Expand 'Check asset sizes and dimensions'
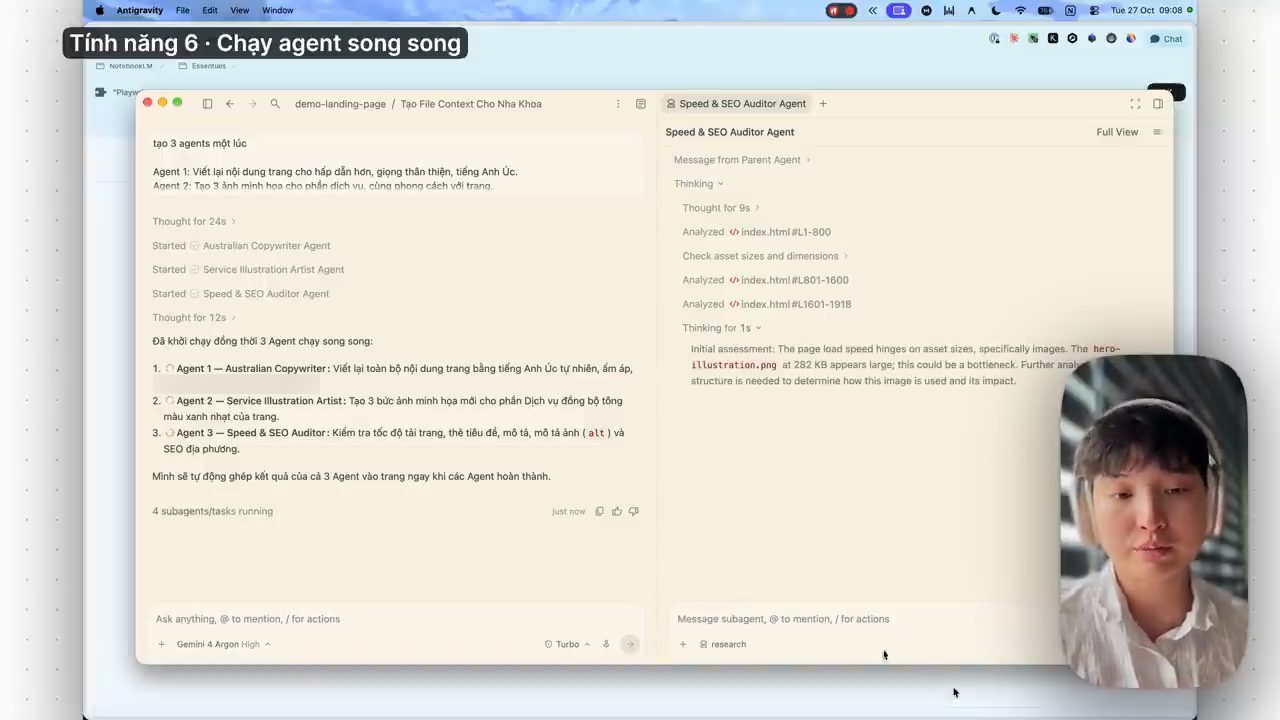Image resolution: width=1280 pixels, height=720 pixels. click(765, 256)
